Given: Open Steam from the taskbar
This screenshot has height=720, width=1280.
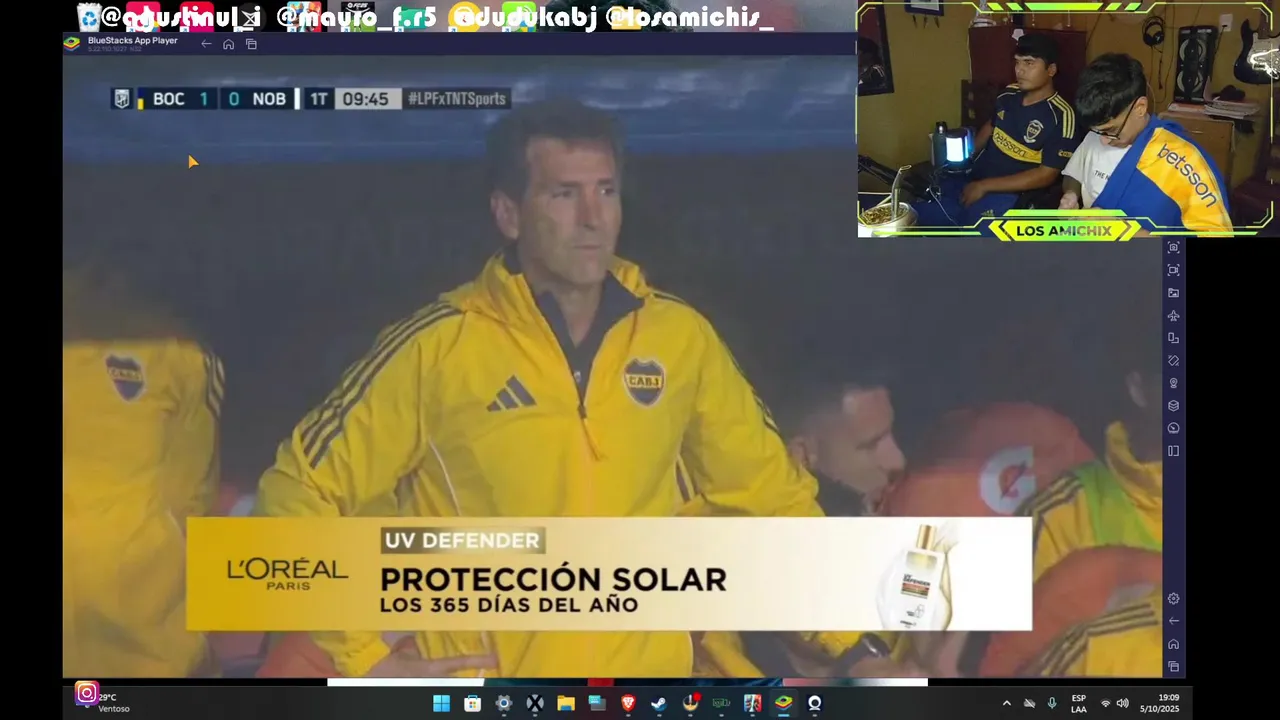Looking at the screenshot, I should tap(659, 703).
